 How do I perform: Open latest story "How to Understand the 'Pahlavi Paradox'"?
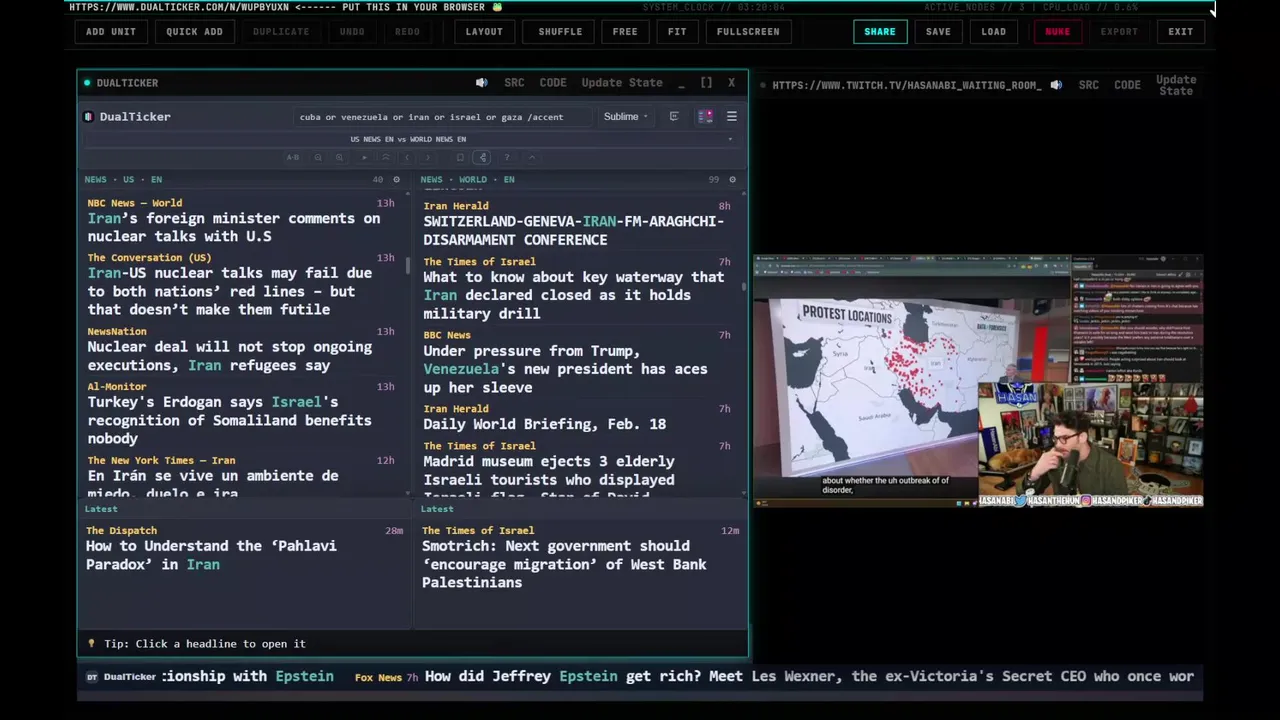(x=211, y=555)
